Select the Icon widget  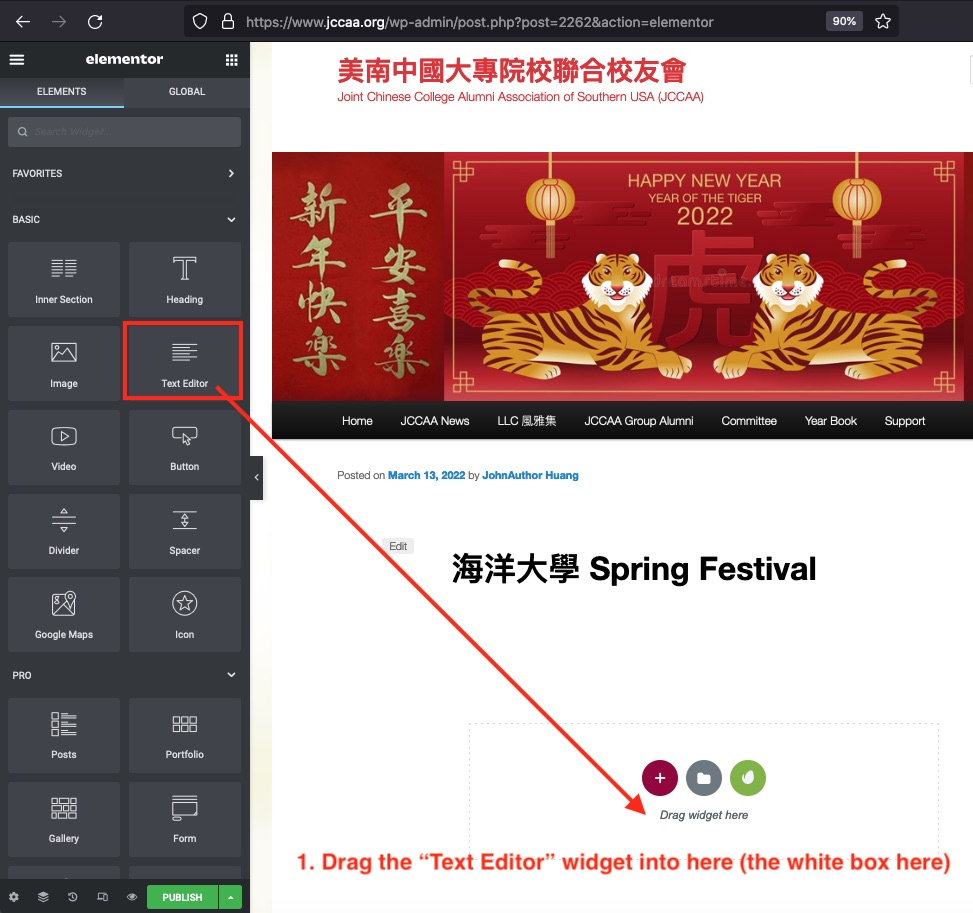[x=185, y=614]
